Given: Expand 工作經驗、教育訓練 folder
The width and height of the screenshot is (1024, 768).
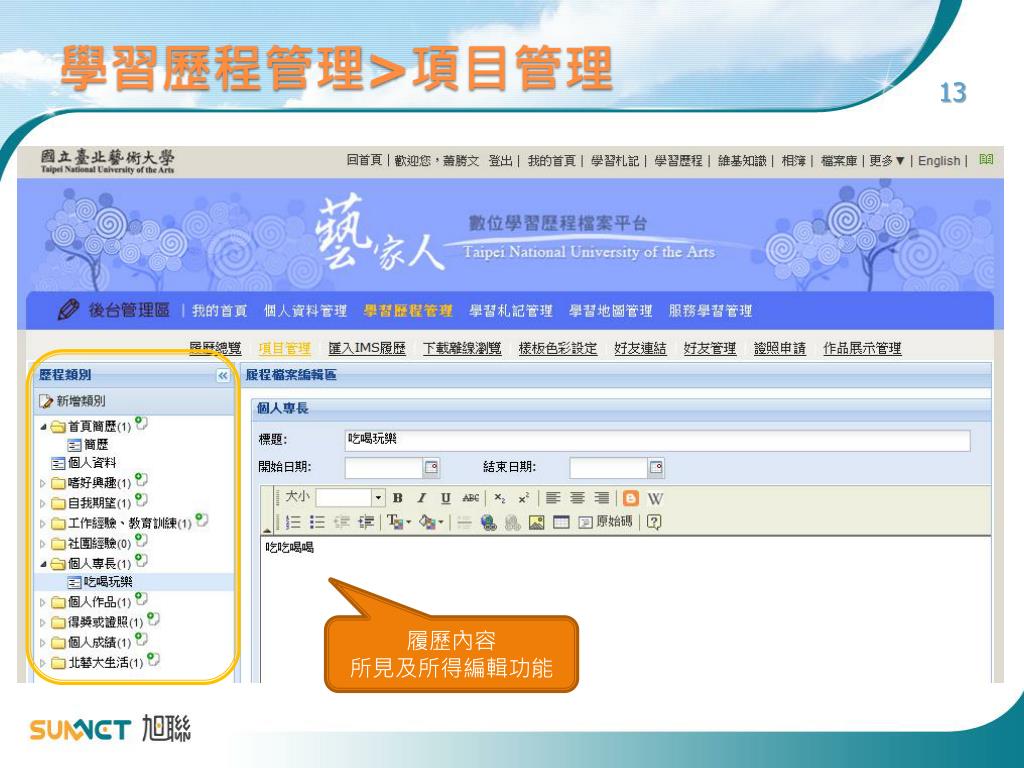Looking at the screenshot, I should pyautogui.click(x=43, y=524).
